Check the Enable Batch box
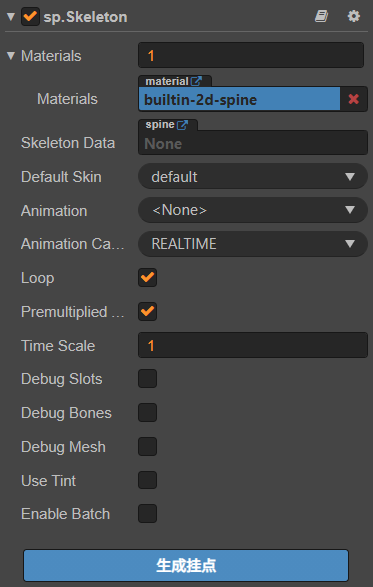Screen dimensions: 373x587 point(148,513)
